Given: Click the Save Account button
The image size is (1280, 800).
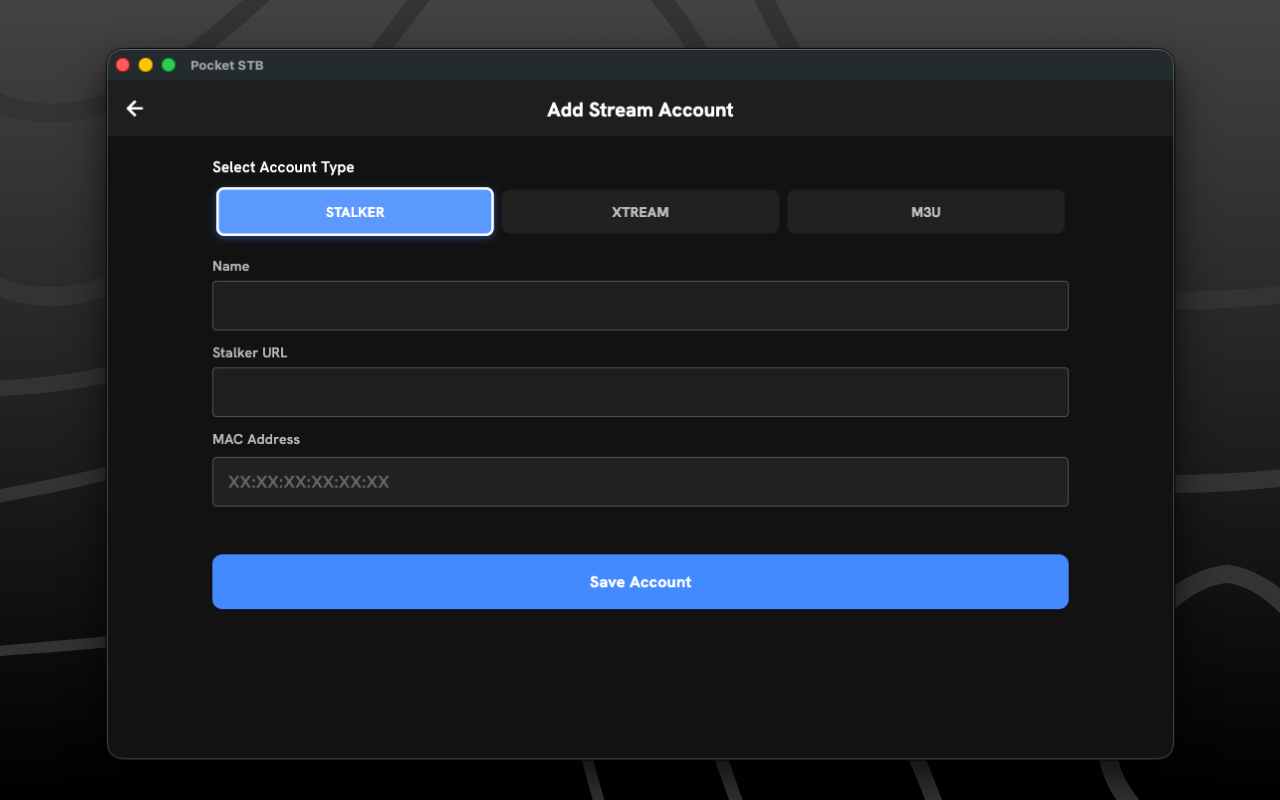Looking at the screenshot, I should [640, 582].
